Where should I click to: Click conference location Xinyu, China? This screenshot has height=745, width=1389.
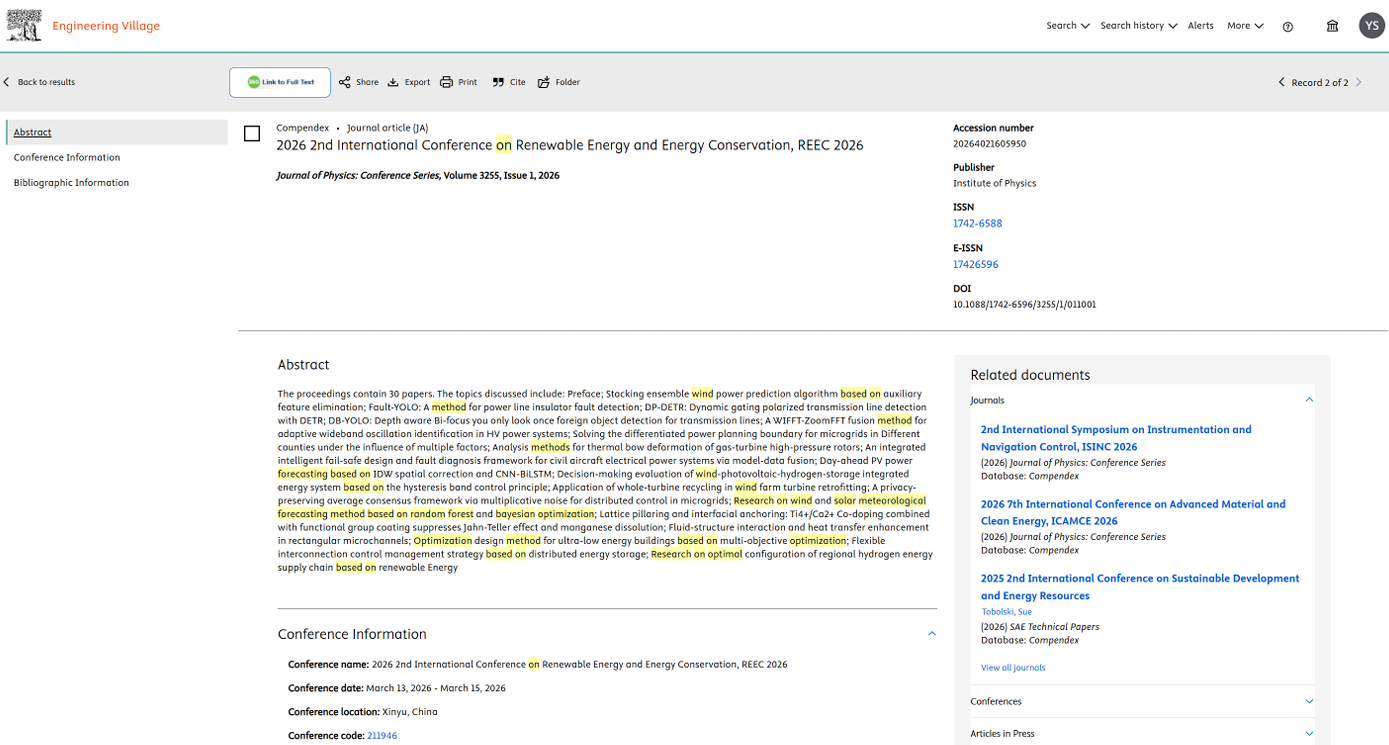(x=410, y=712)
